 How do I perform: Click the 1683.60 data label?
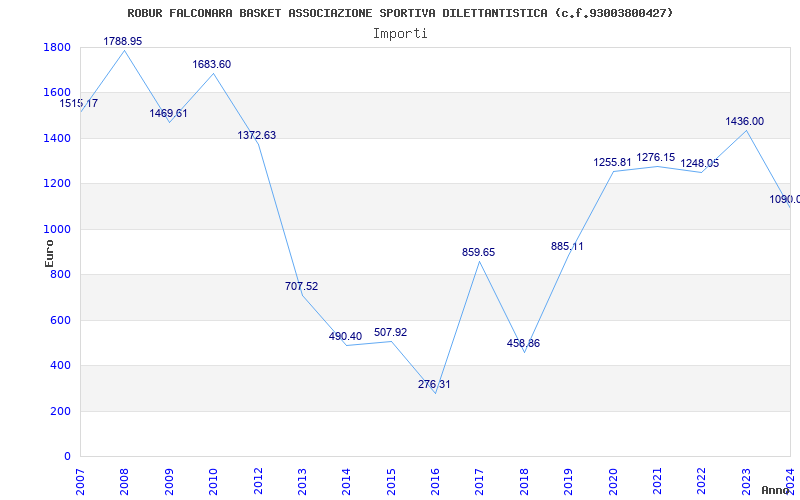click(x=212, y=64)
